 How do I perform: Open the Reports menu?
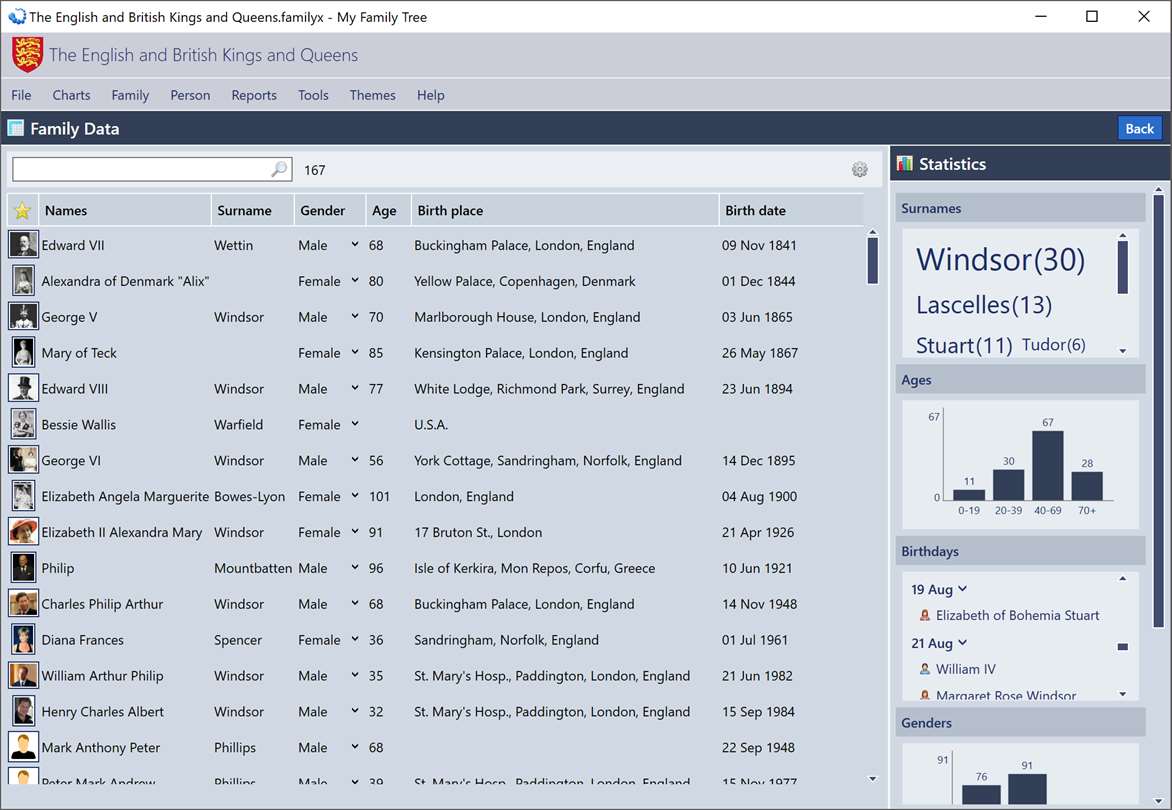click(254, 95)
